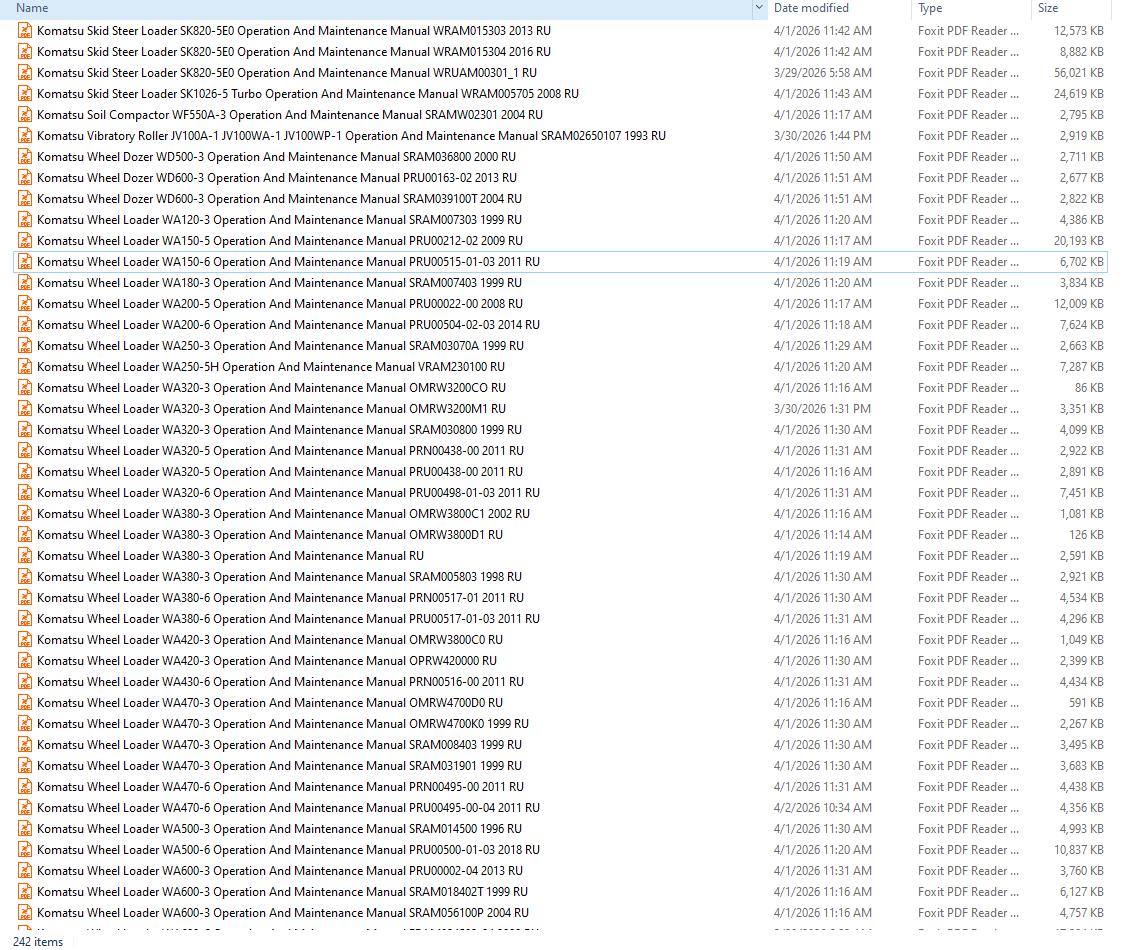Select file WA600-3 SRAM056100P 2004 RU
The image size is (1126, 950).
point(283,913)
